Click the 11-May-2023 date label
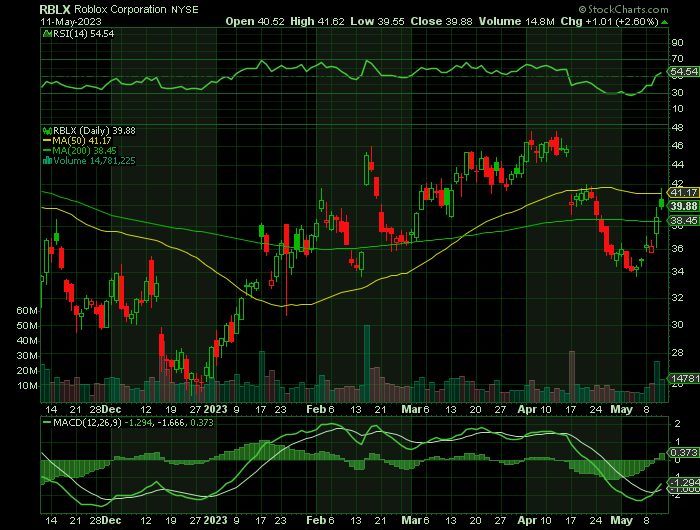This screenshot has width=700, height=530. (x=71, y=21)
